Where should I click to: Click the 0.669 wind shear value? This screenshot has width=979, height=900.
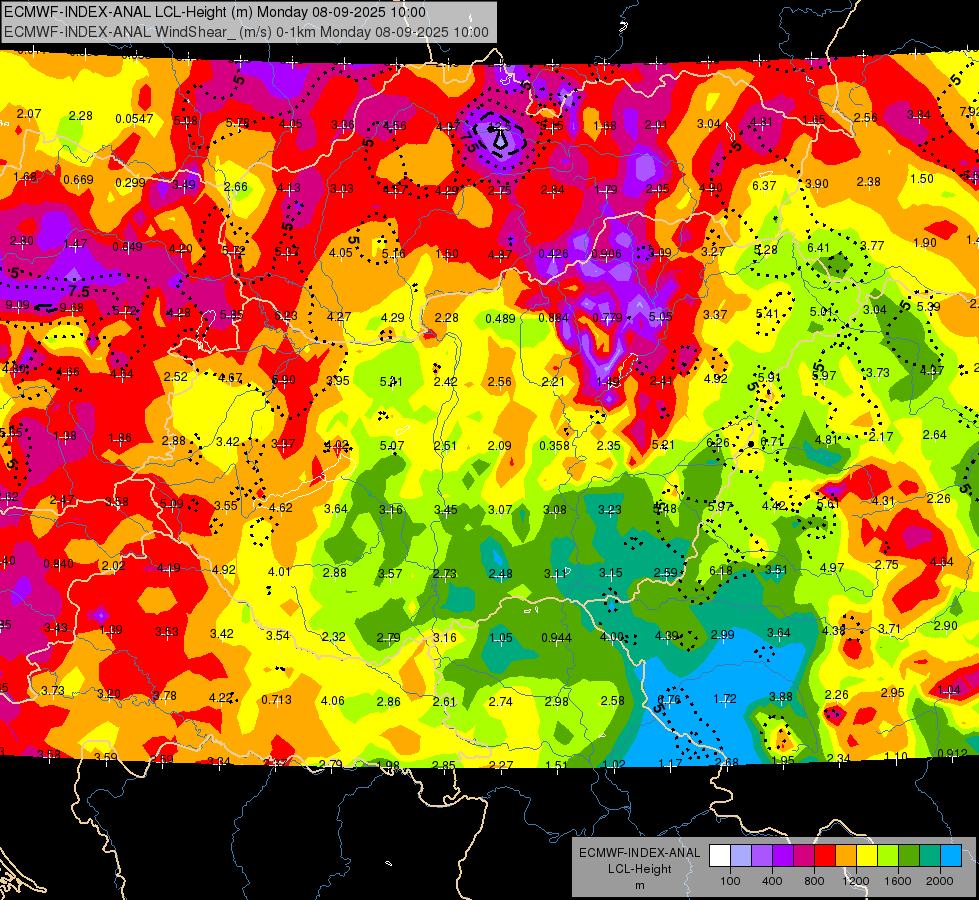[78, 180]
